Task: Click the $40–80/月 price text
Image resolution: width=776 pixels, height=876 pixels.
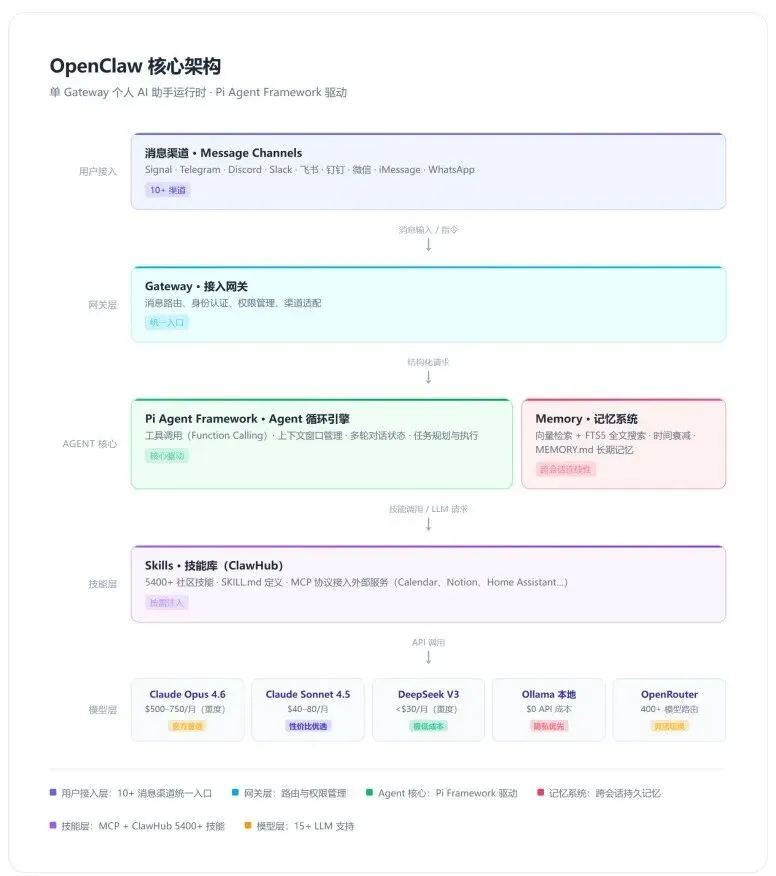Action: (308, 709)
